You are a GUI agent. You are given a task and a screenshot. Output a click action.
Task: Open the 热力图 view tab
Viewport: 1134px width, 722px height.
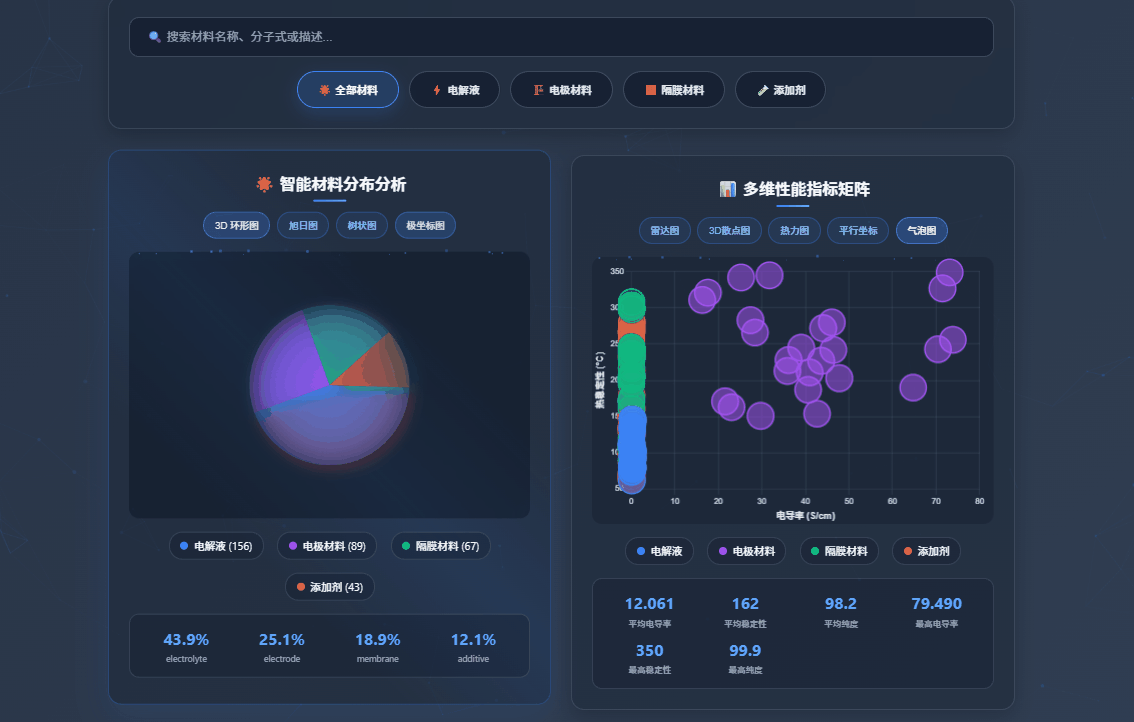point(795,231)
